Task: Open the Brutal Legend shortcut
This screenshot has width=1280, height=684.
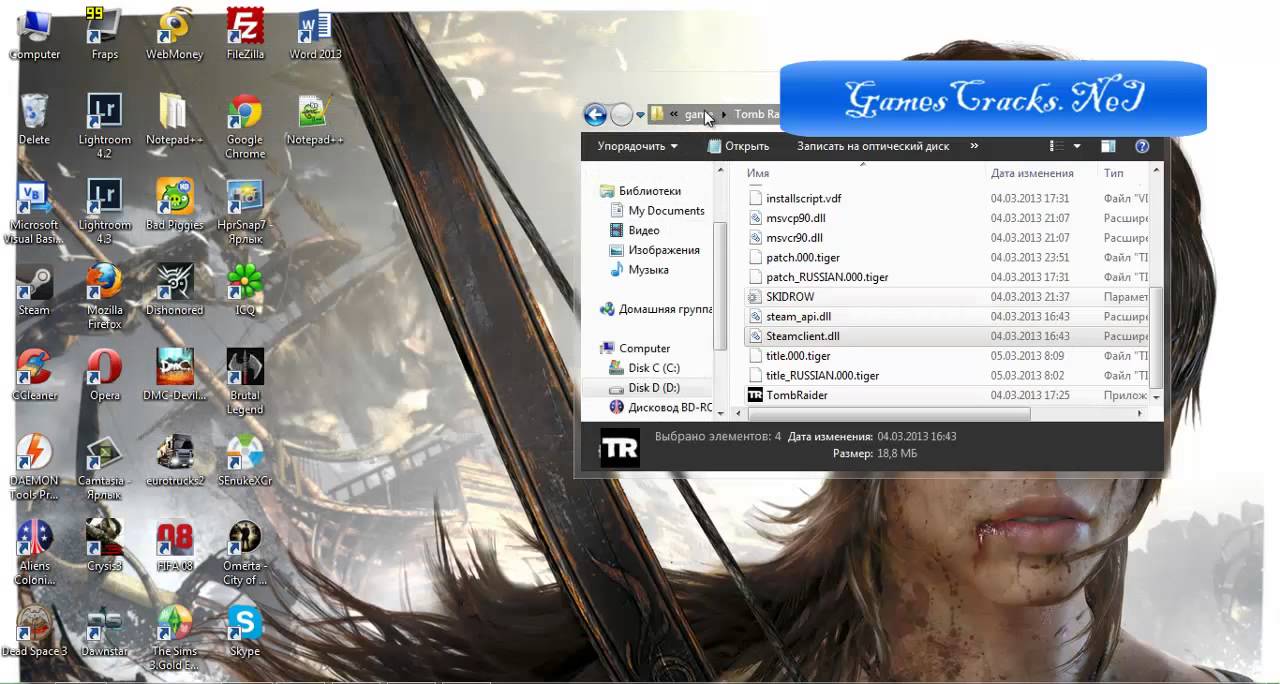Action: click(245, 382)
